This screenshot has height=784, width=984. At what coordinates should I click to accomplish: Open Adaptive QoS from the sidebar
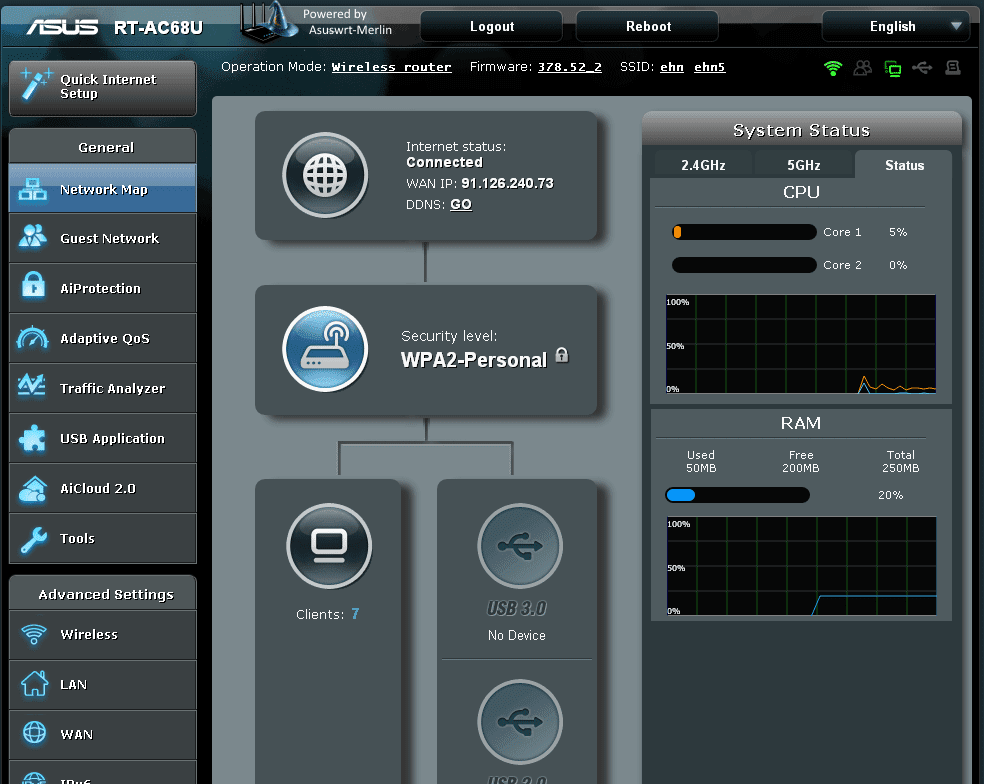coord(100,338)
